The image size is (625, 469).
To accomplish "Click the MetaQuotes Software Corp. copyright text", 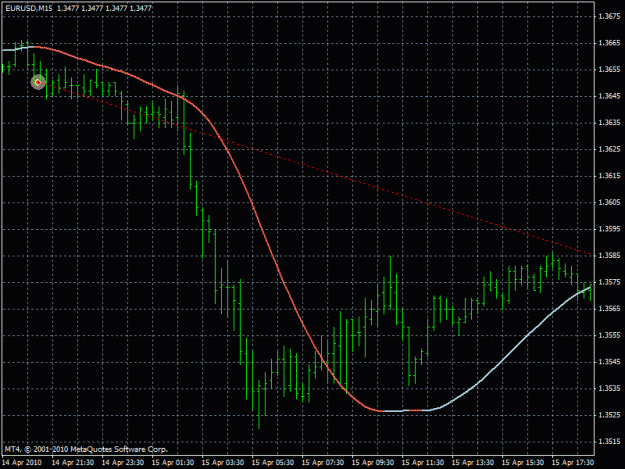I will [x=86, y=449].
